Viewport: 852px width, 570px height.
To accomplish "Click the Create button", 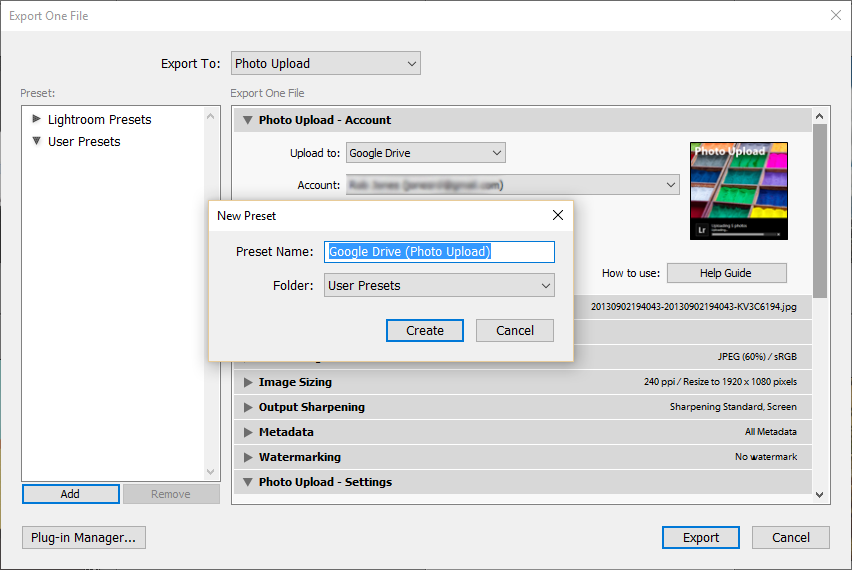I will [424, 331].
